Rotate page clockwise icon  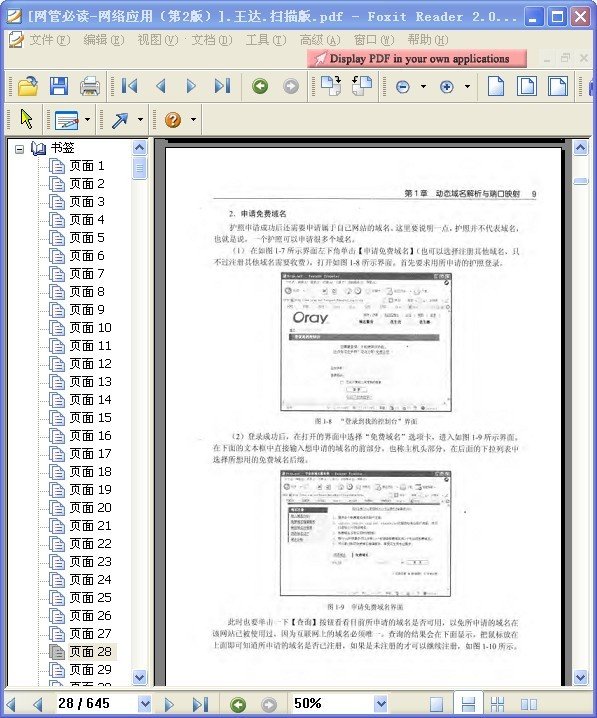click(x=331, y=86)
